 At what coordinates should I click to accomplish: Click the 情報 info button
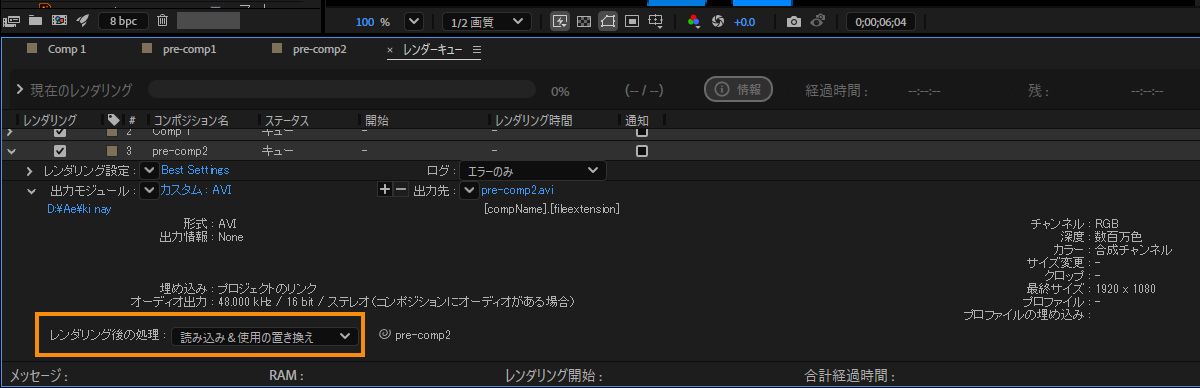[738, 89]
